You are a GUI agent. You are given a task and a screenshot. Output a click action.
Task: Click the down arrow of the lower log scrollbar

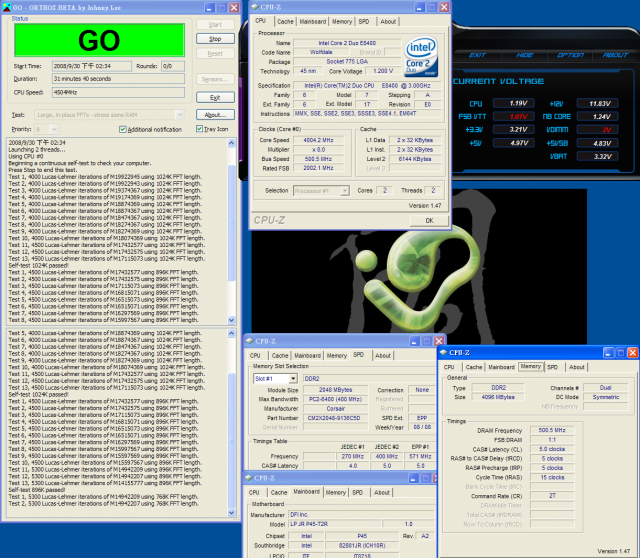(231, 513)
